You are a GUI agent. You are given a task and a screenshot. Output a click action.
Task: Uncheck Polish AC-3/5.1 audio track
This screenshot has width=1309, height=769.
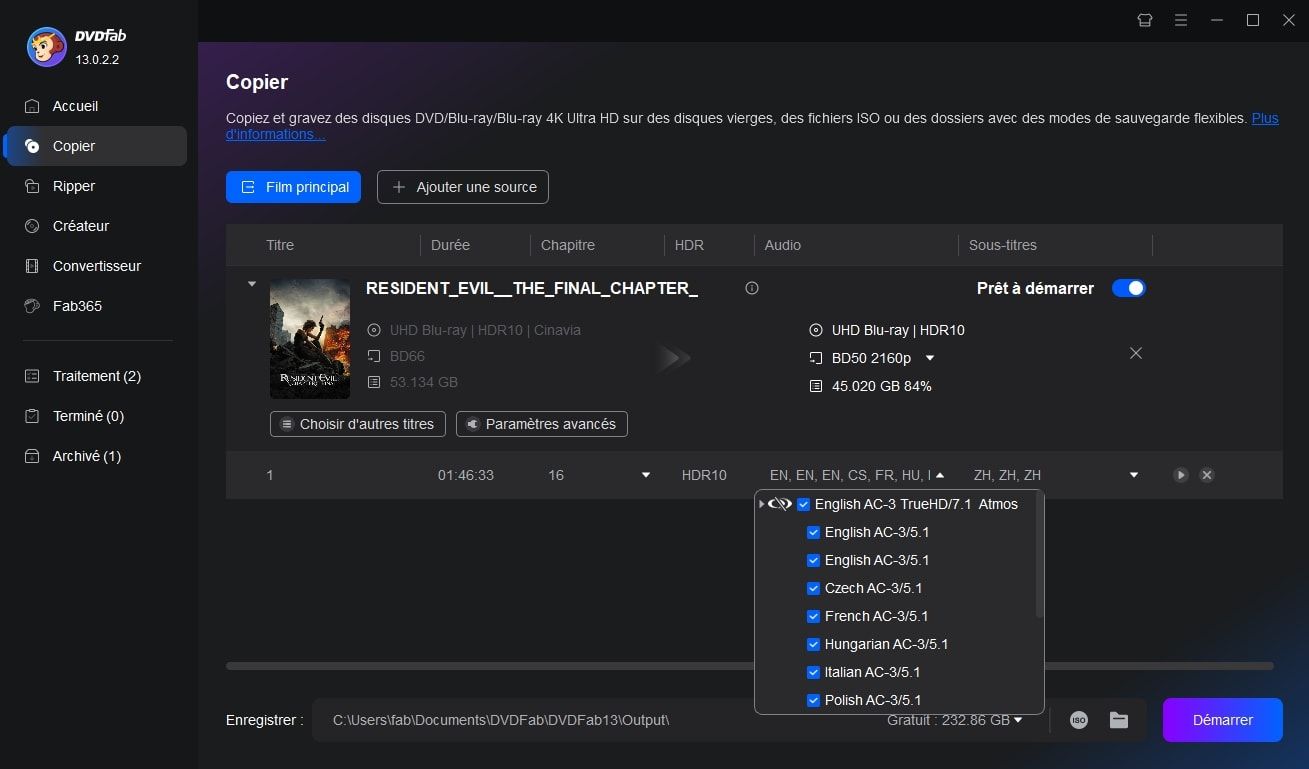coord(813,700)
